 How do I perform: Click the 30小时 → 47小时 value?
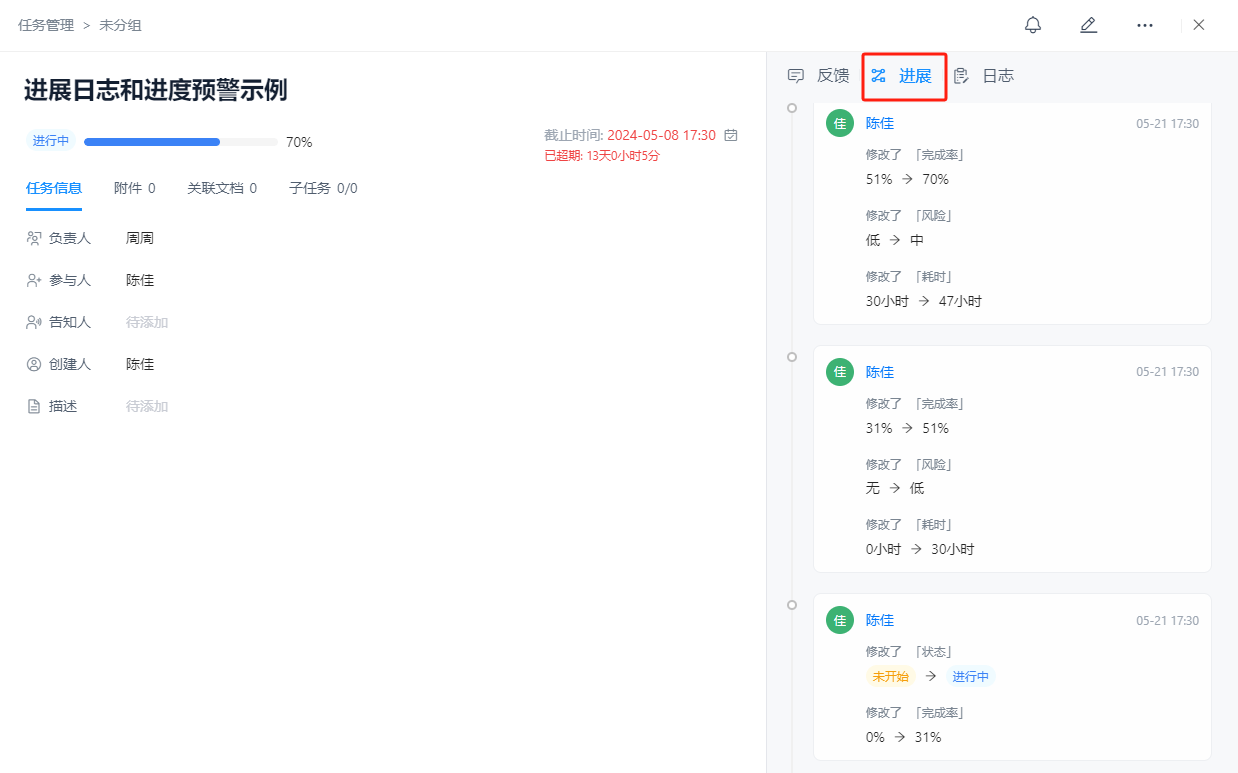[x=924, y=301]
